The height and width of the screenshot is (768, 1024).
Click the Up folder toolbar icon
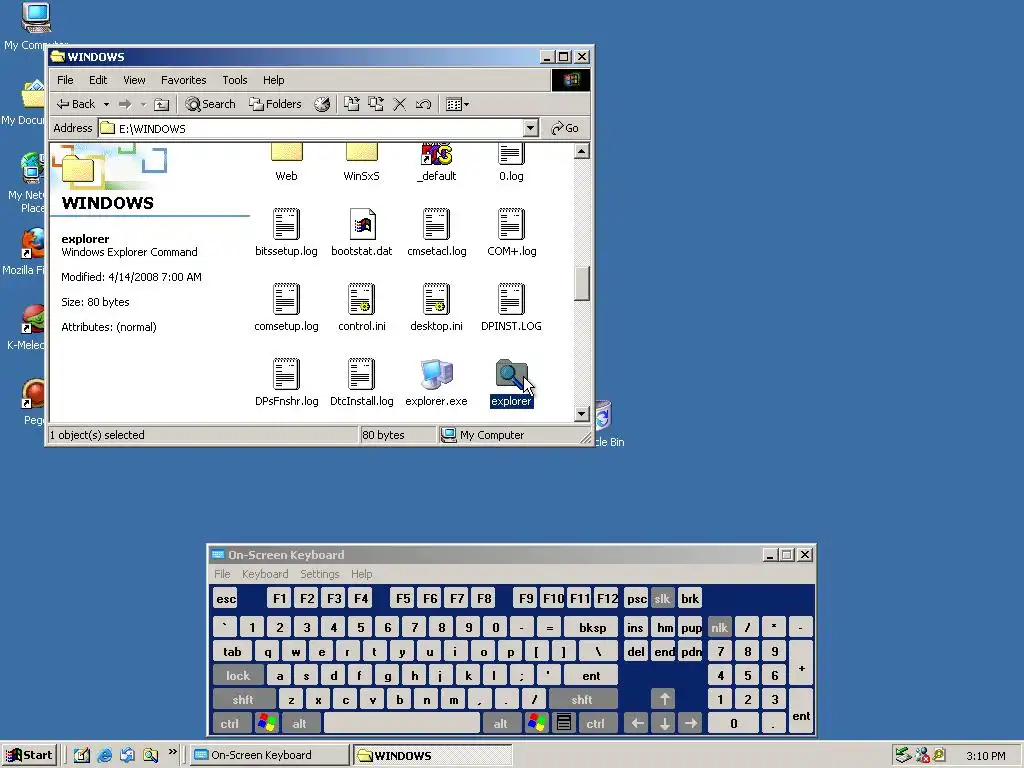pyautogui.click(x=161, y=104)
